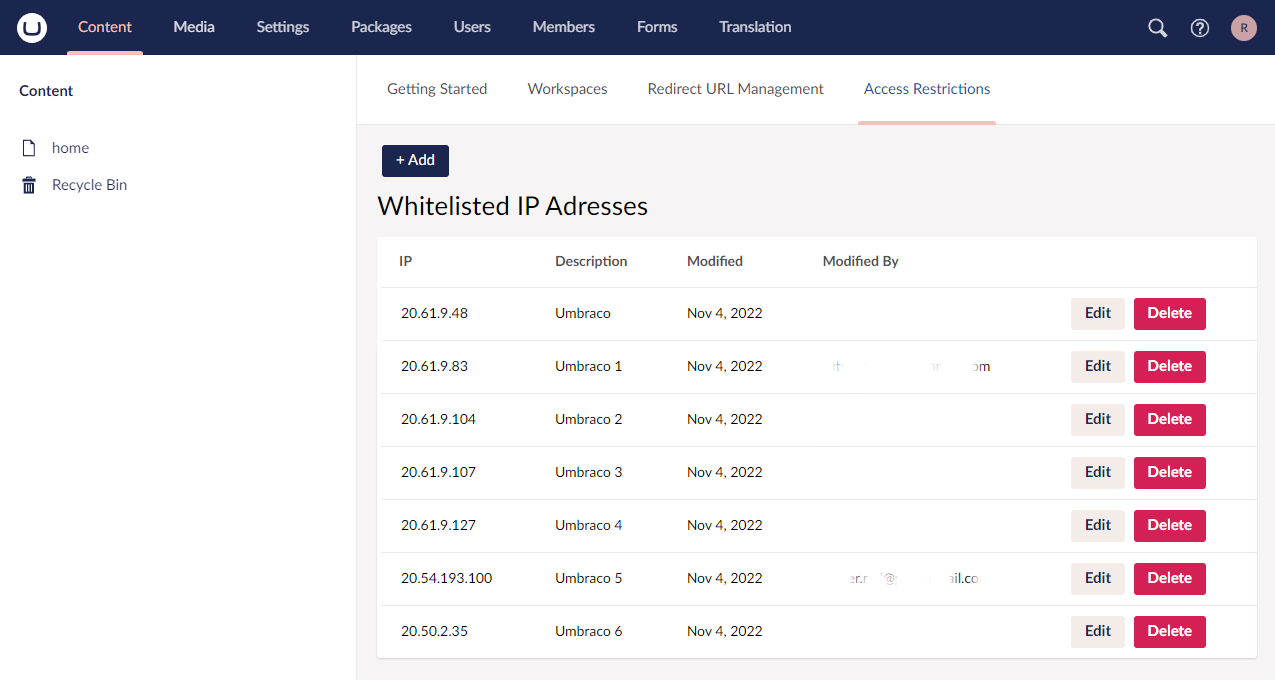
Task: Click the Modified column header
Action: tap(715, 261)
